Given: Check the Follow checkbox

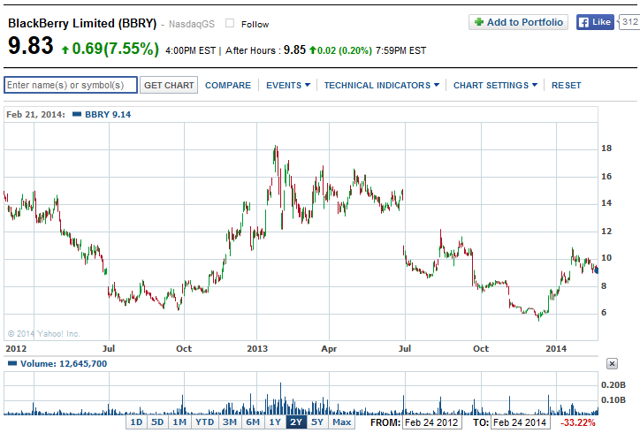Looking at the screenshot, I should [230, 23].
